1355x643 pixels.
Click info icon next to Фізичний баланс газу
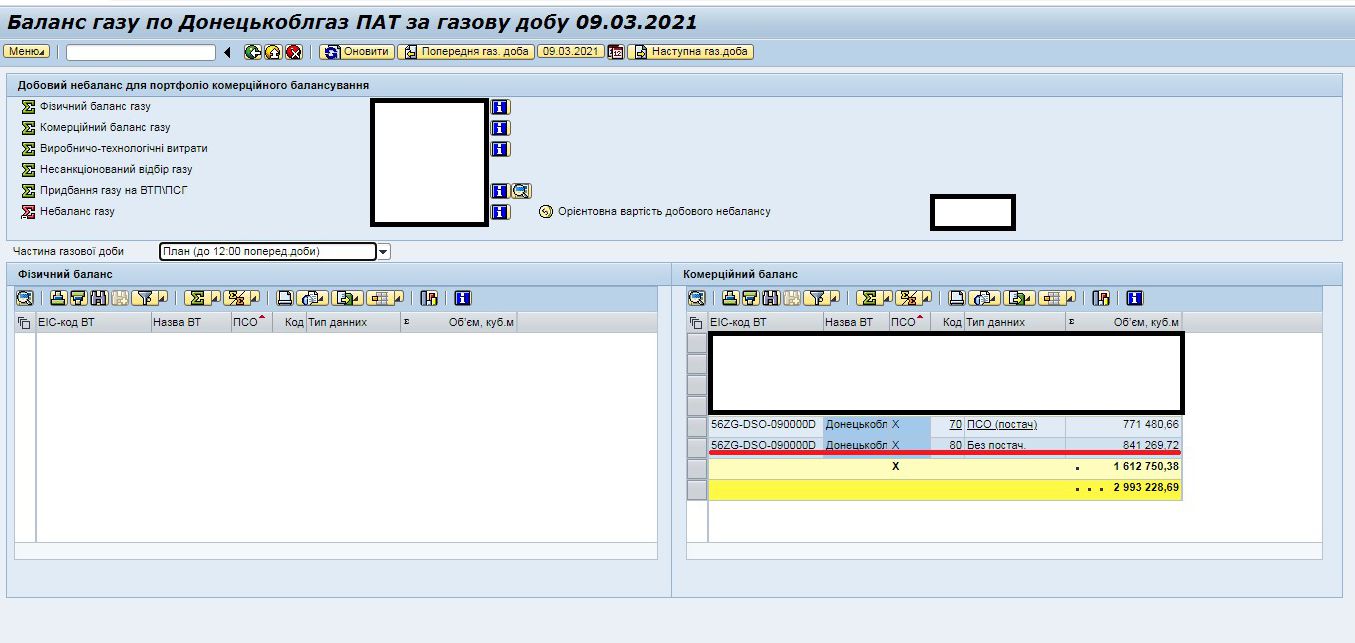(501, 107)
